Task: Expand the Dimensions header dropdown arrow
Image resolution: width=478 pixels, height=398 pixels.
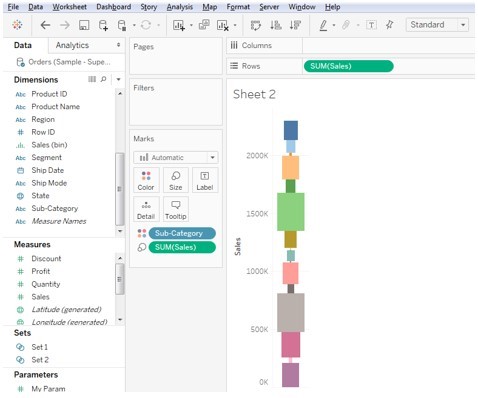Action: (118, 79)
